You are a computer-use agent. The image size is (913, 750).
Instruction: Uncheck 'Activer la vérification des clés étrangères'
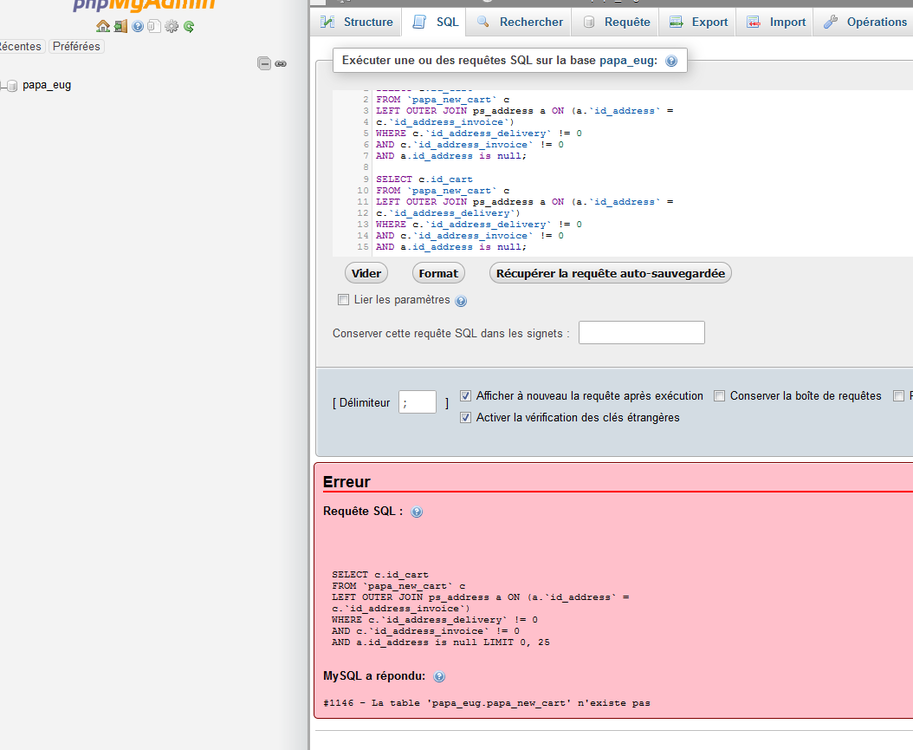point(466,418)
